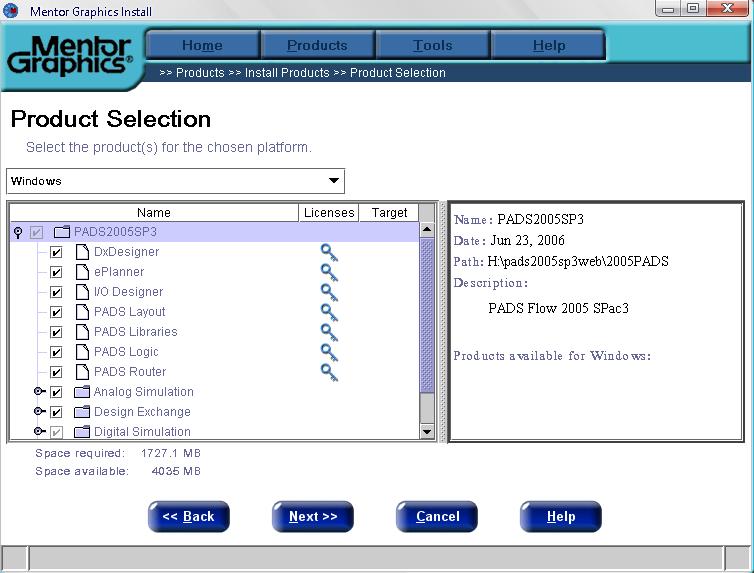754x573 pixels.
Task: Click the << Back button
Action: pos(188,517)
